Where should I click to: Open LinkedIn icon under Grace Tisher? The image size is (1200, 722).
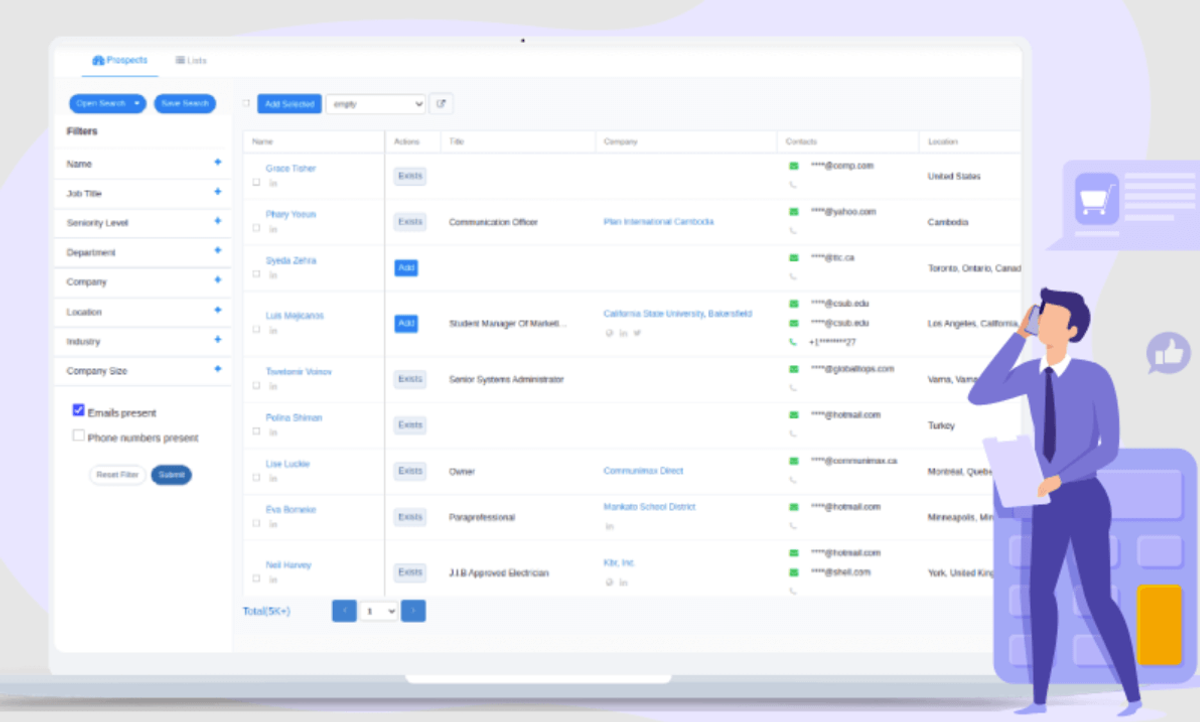(273, 183)
